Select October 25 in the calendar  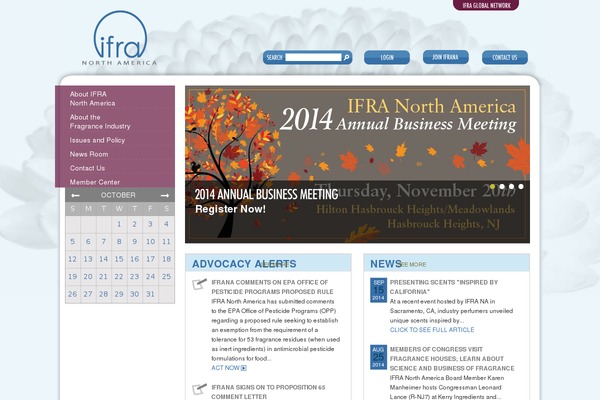tap(166, 277)
